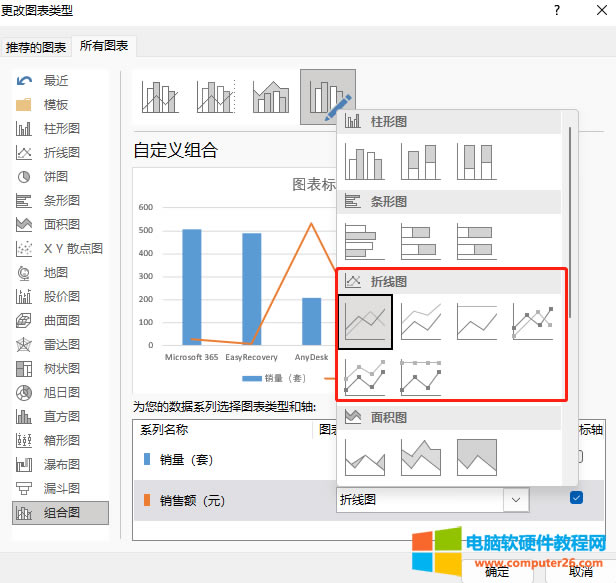Select the 100% stacked column chart type
The image size is (616, 583).
pos(476,161)
